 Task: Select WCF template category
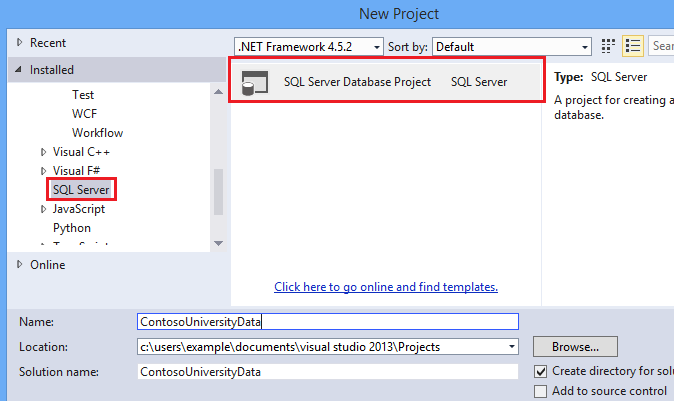tap(85, 113)
